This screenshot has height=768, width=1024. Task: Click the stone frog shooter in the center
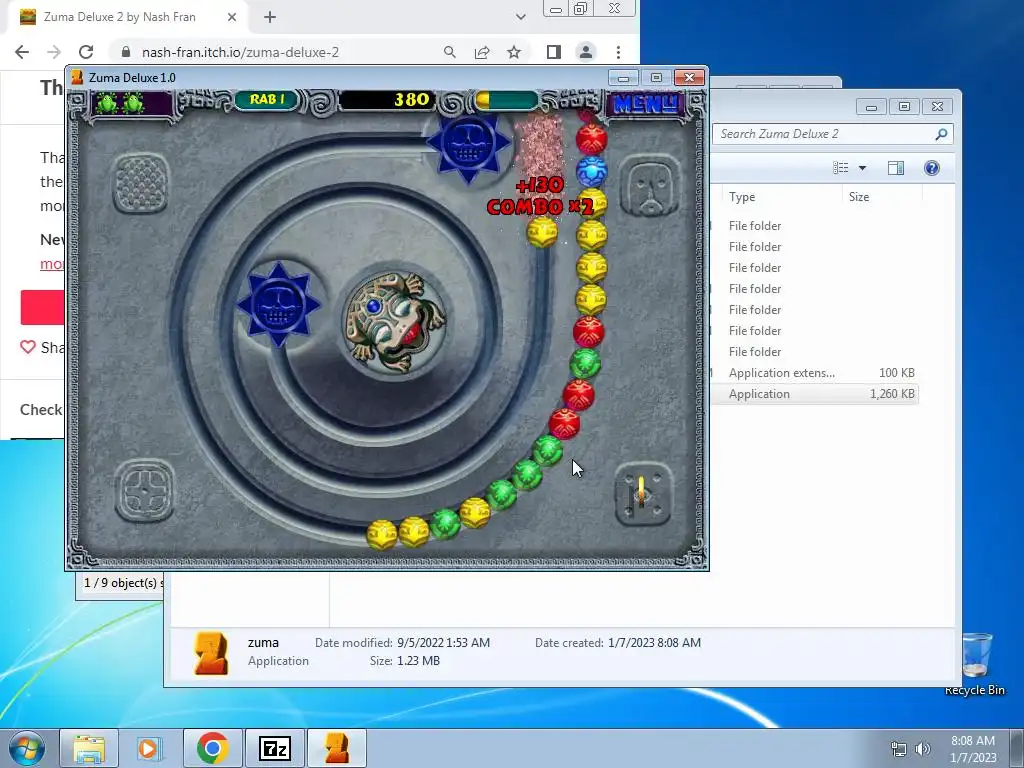pos(393,322)
